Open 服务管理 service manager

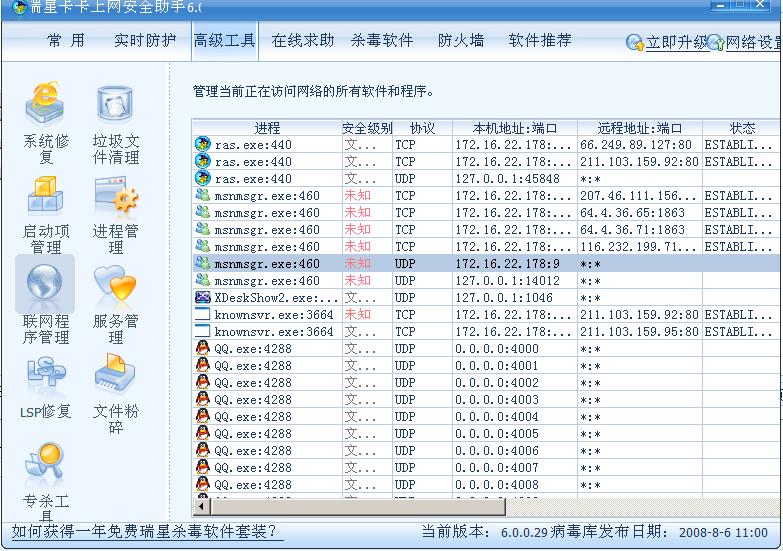coord(115,304)
